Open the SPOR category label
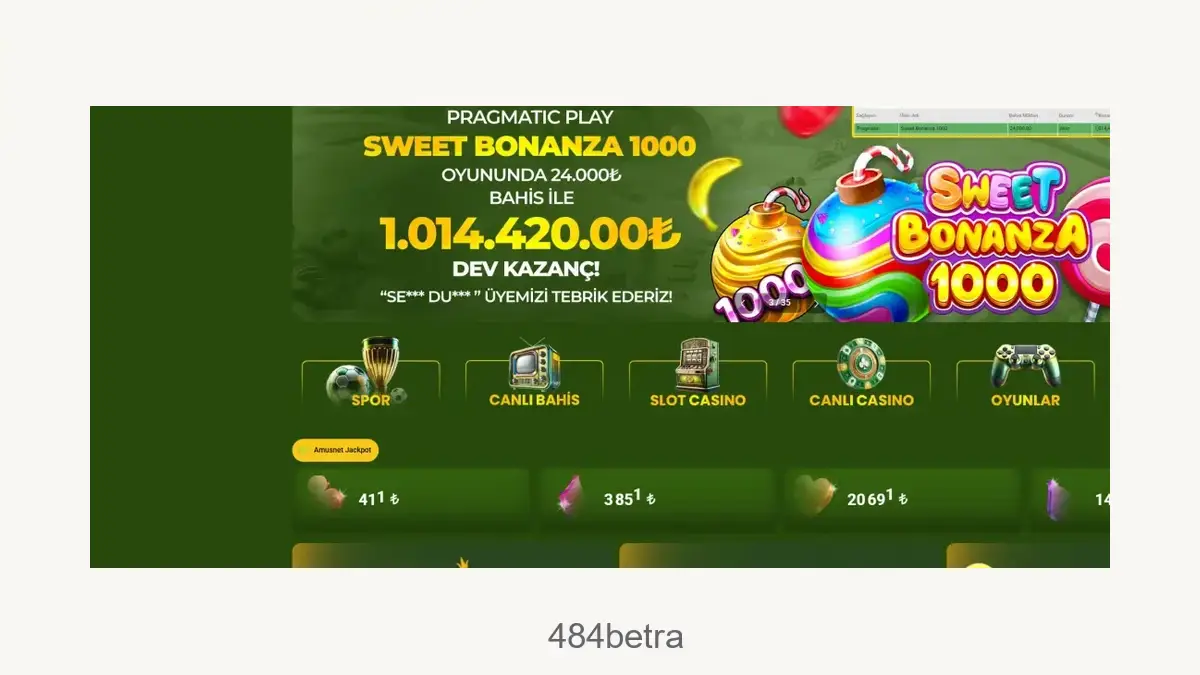1200x675 pixels. pos(371,400)
